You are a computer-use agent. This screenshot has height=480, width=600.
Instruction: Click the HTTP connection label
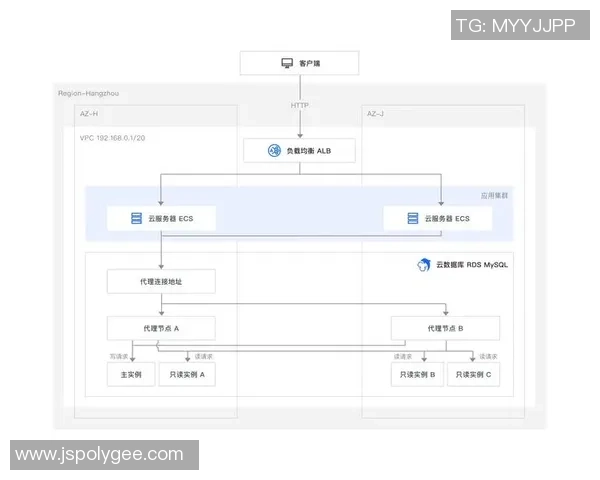click(300, 104)
